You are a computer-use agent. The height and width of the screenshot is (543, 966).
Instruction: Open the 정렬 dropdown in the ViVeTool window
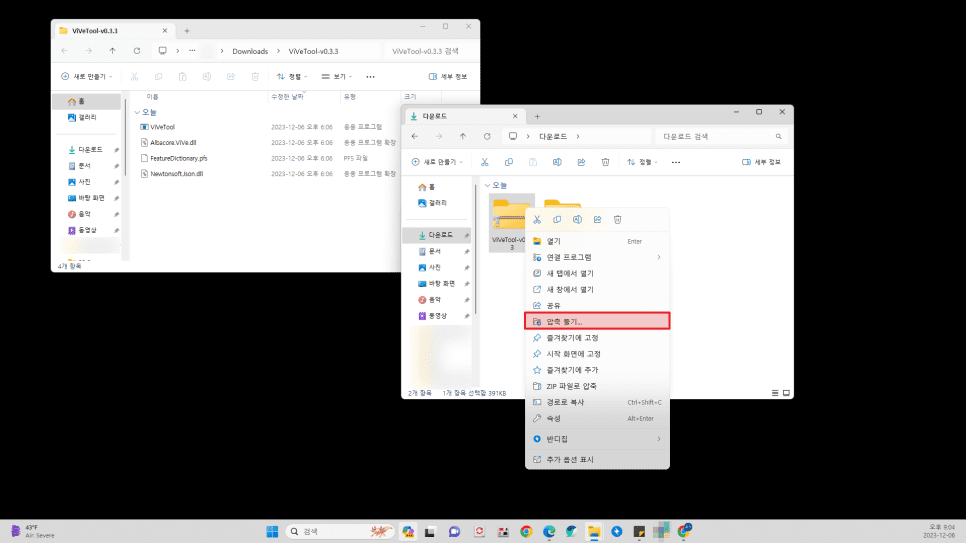click(292, 76)
